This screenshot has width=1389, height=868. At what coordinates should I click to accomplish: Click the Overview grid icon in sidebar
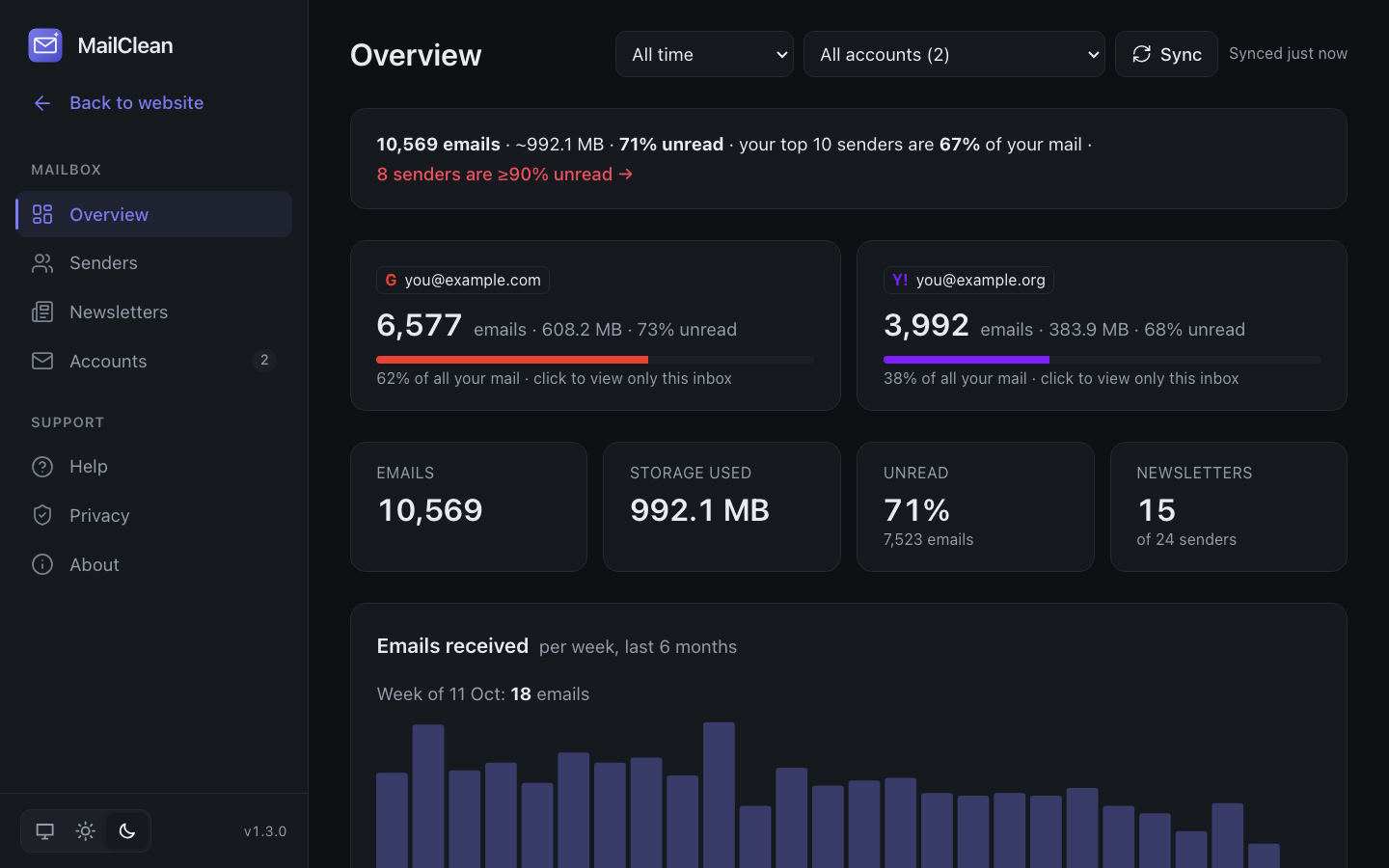[42, 214]
